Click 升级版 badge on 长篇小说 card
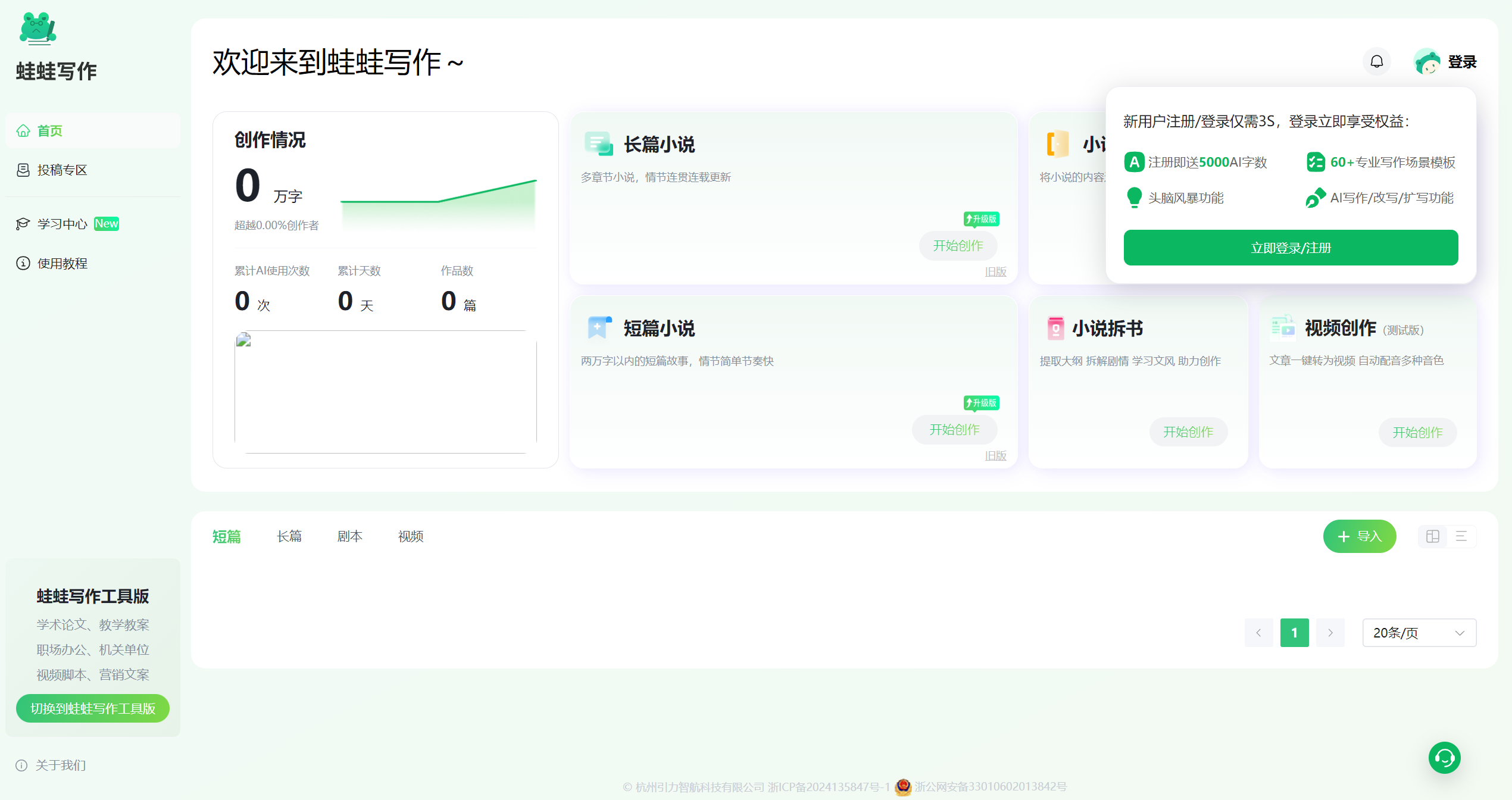The height and width of the screenshot is (800, 1512). point(981,219)
